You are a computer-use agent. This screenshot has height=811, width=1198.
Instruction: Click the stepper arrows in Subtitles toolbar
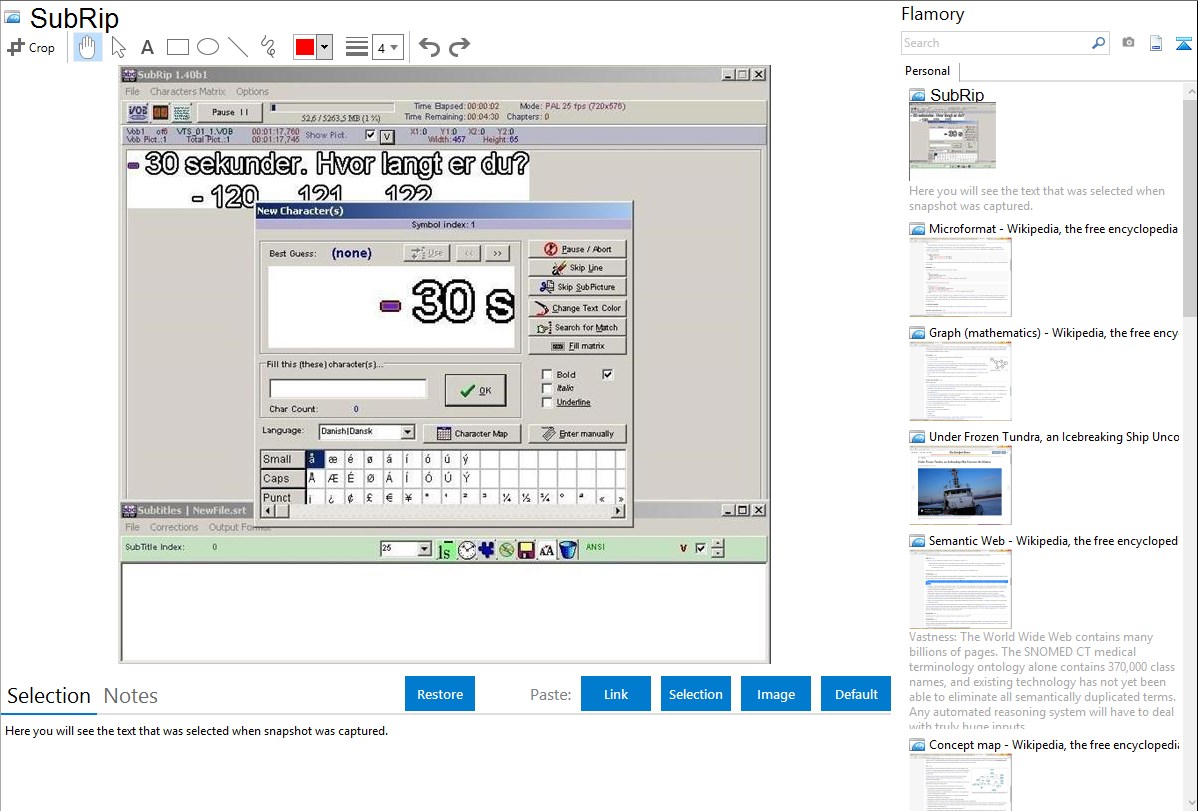[x=717, y=548]
